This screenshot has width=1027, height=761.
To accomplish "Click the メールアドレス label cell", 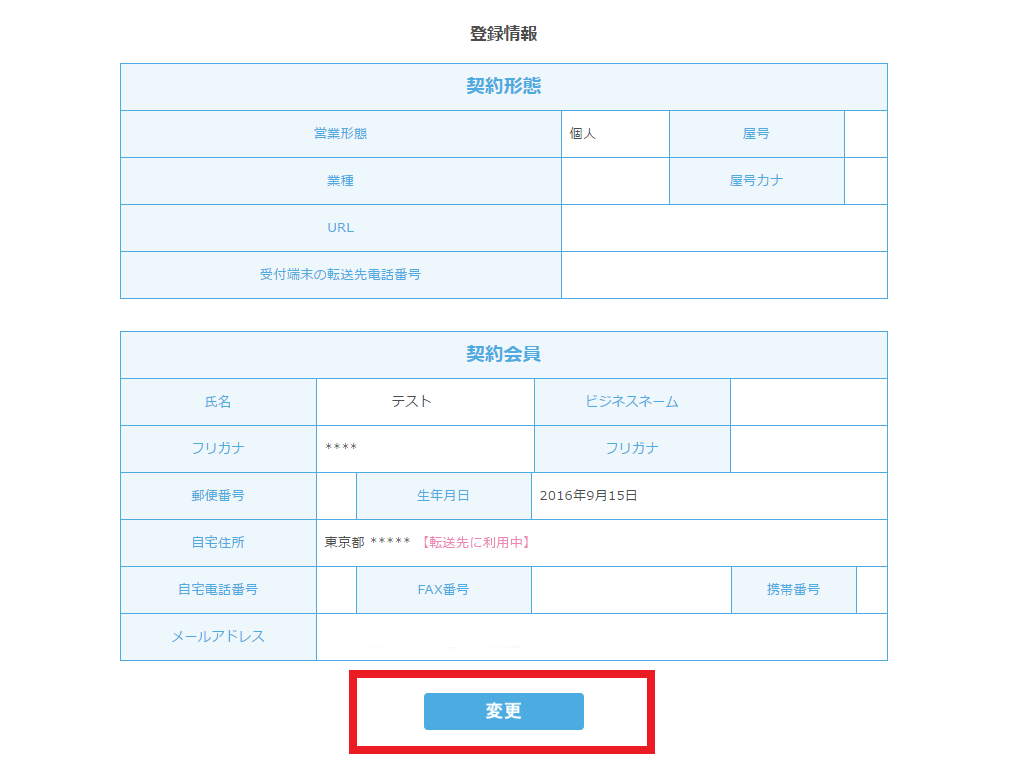I will [218, 636].
